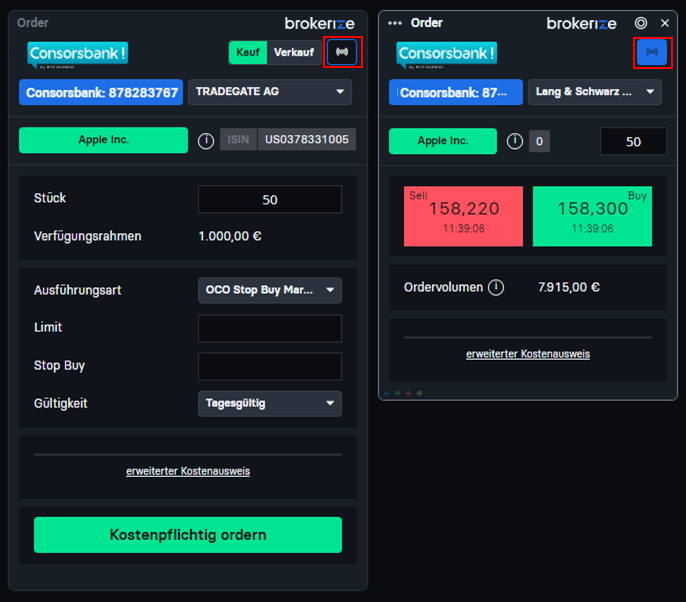Click truncated Consorsbank: 87... account button
This screenshot has height=602, width=686.
click(x=455, y=92)
